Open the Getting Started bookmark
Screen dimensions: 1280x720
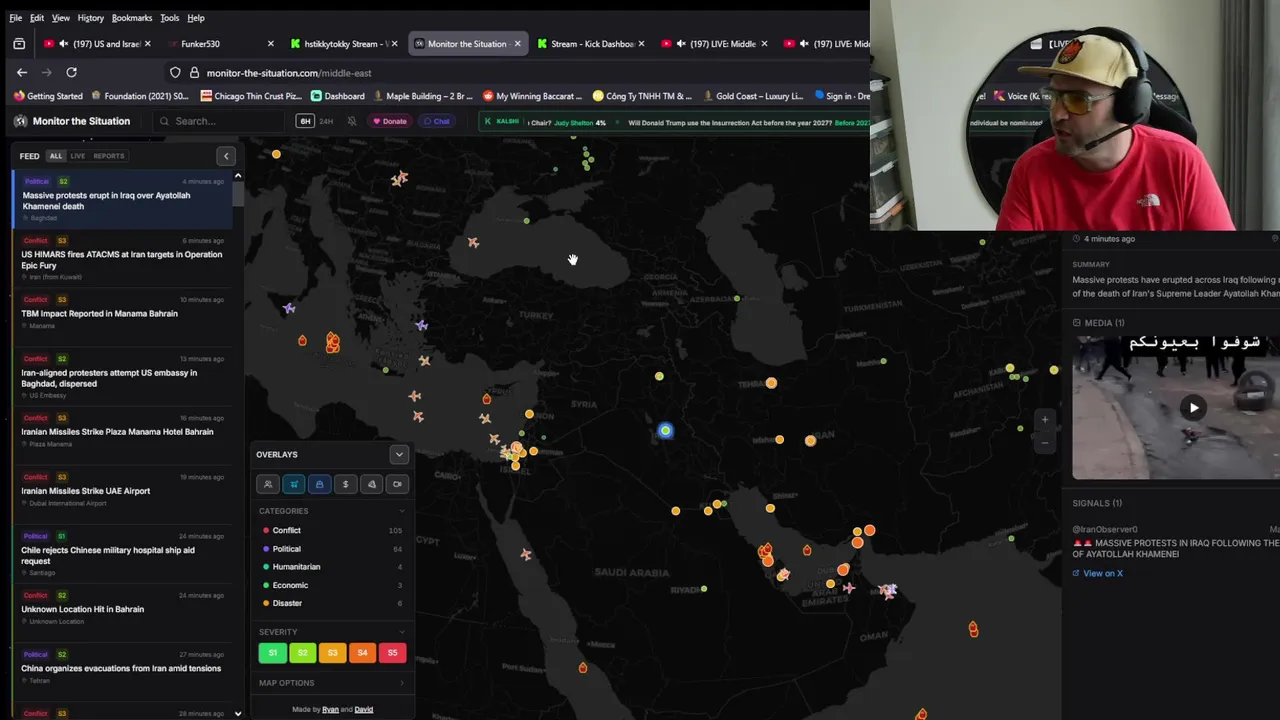(x=48, y=96)
